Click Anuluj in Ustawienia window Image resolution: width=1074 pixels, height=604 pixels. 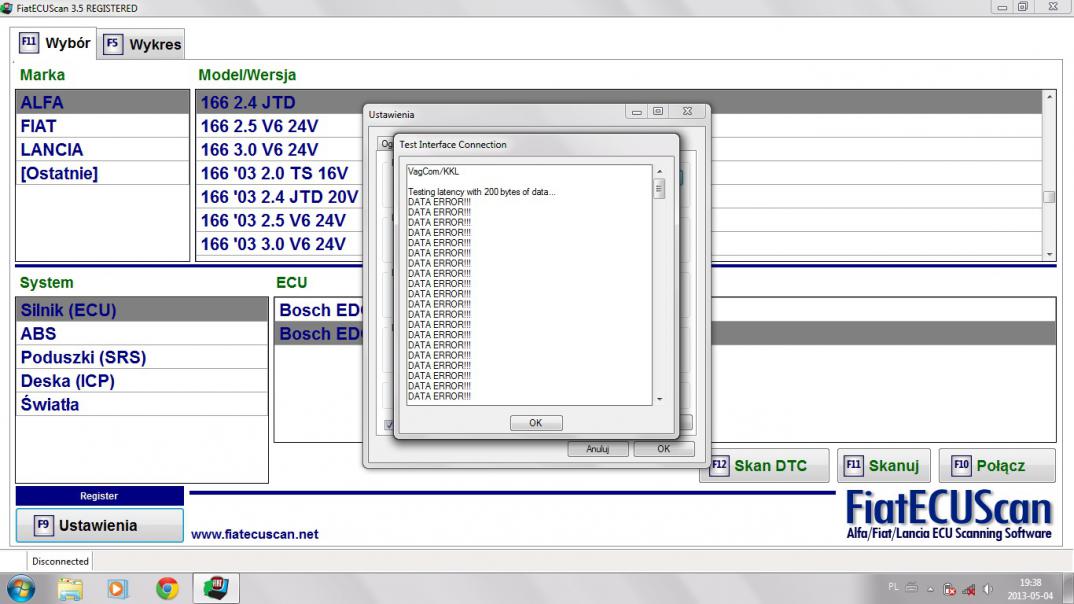[598, 449]
